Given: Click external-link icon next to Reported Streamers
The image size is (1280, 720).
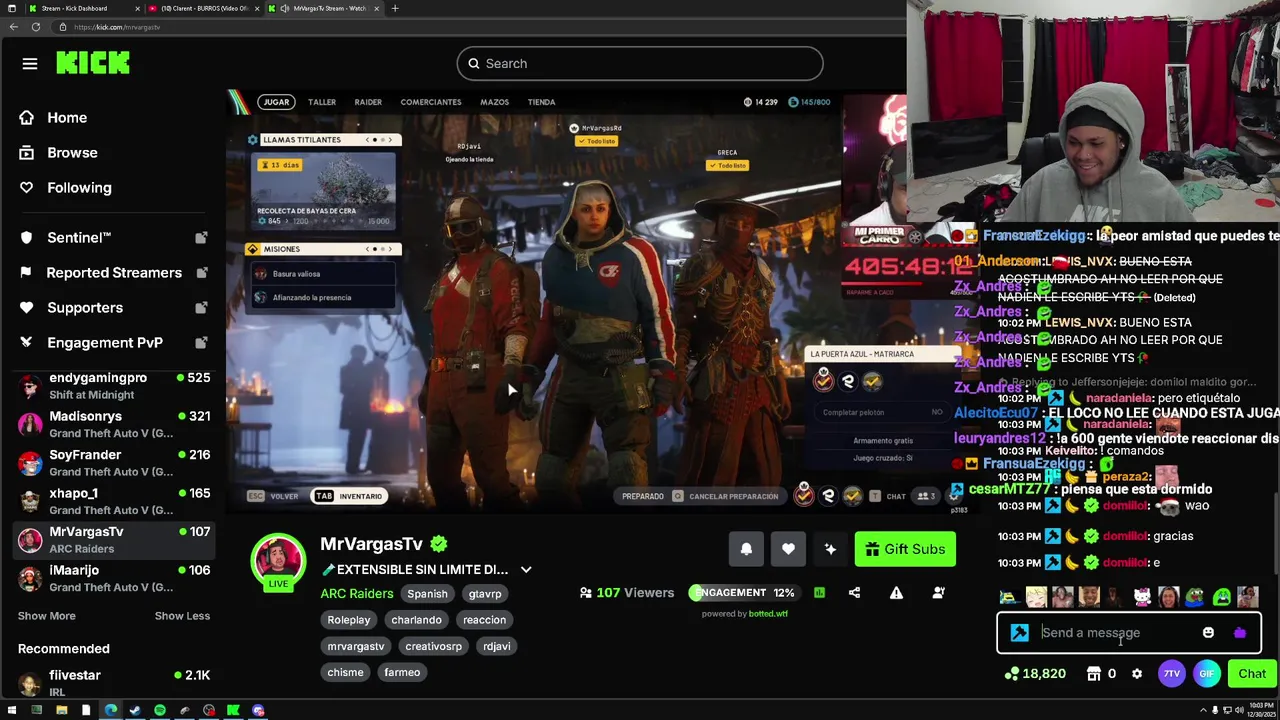Looking at the screenshot, I should [x=201, y=273].
